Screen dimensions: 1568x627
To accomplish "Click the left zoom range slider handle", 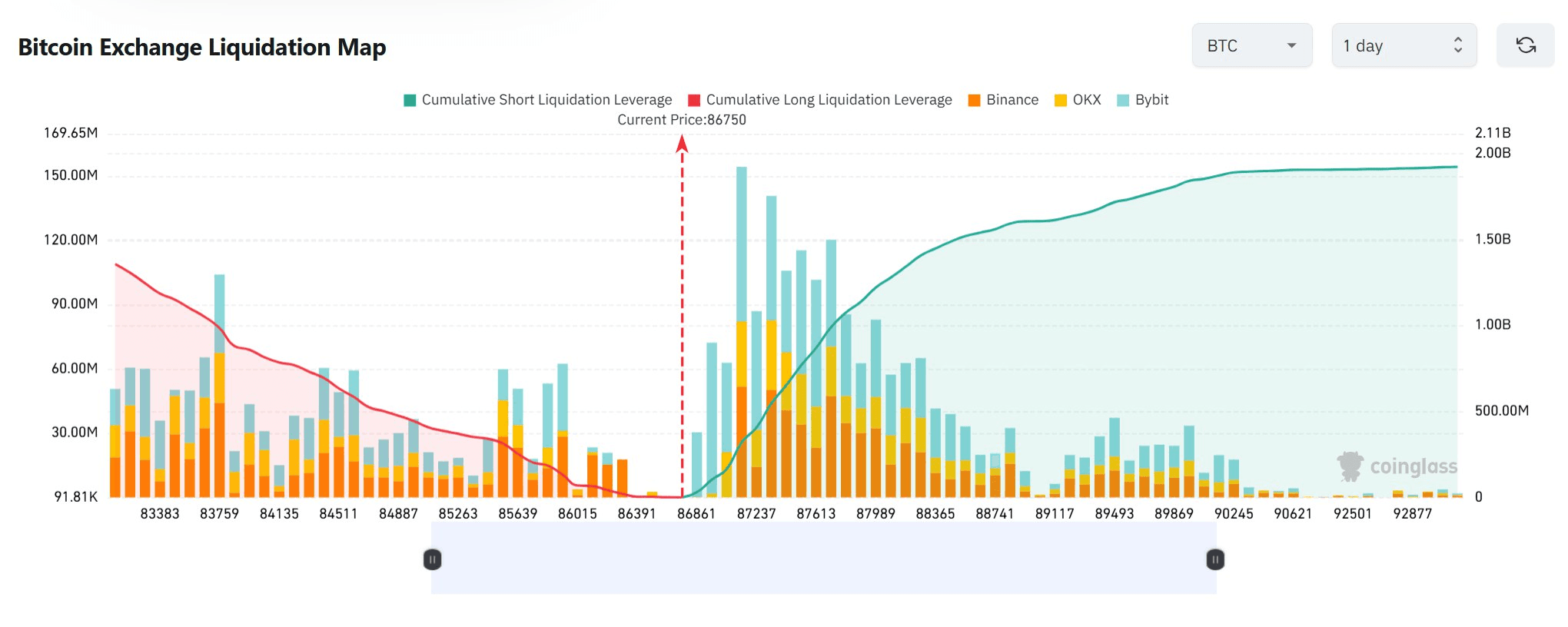I will tap(433, 559).
